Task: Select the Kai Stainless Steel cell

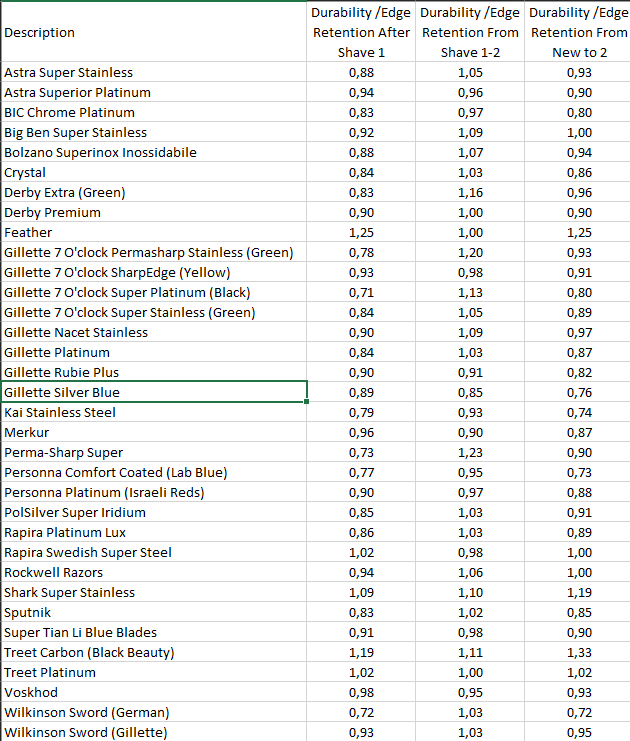Action: [x=154, y=413]
